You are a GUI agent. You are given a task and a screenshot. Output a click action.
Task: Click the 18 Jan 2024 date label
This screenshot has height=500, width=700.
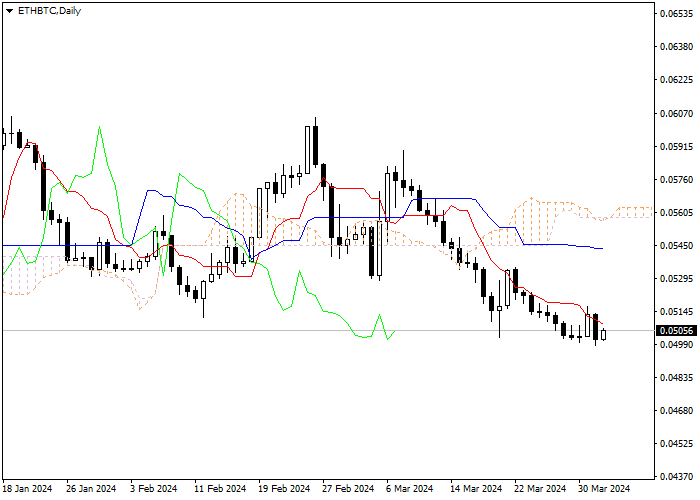27,489
